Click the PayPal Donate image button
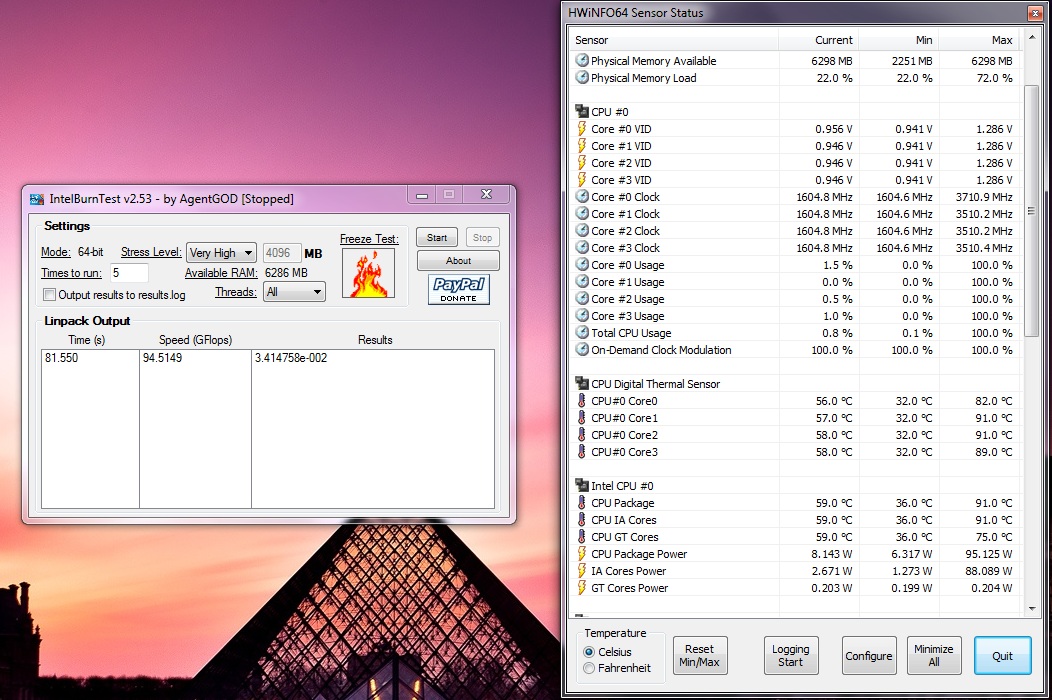This screenshot has height=700, width=1052. (x=459, y=289)
